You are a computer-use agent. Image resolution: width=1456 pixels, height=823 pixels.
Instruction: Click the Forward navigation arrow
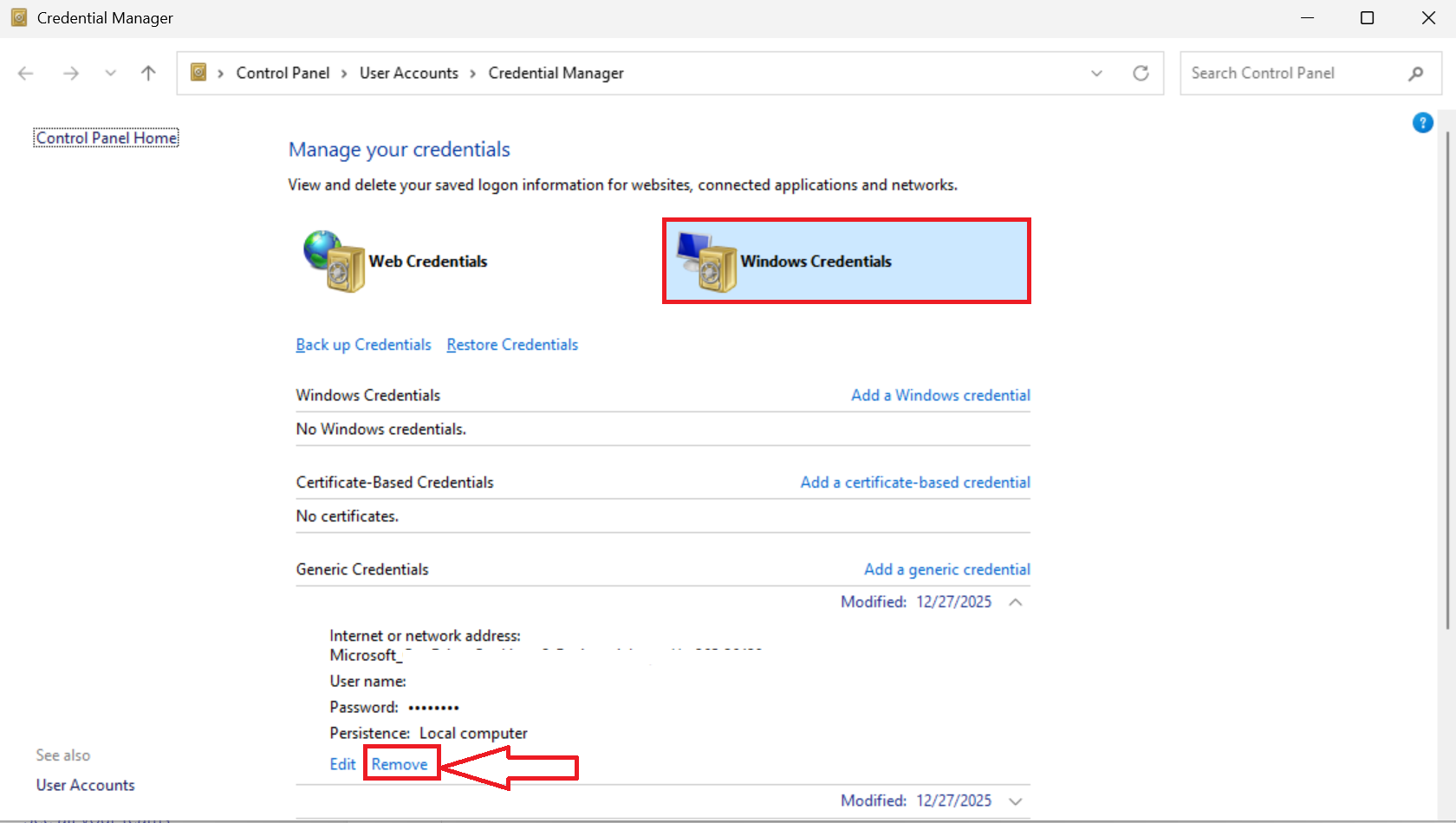[71, 74]
